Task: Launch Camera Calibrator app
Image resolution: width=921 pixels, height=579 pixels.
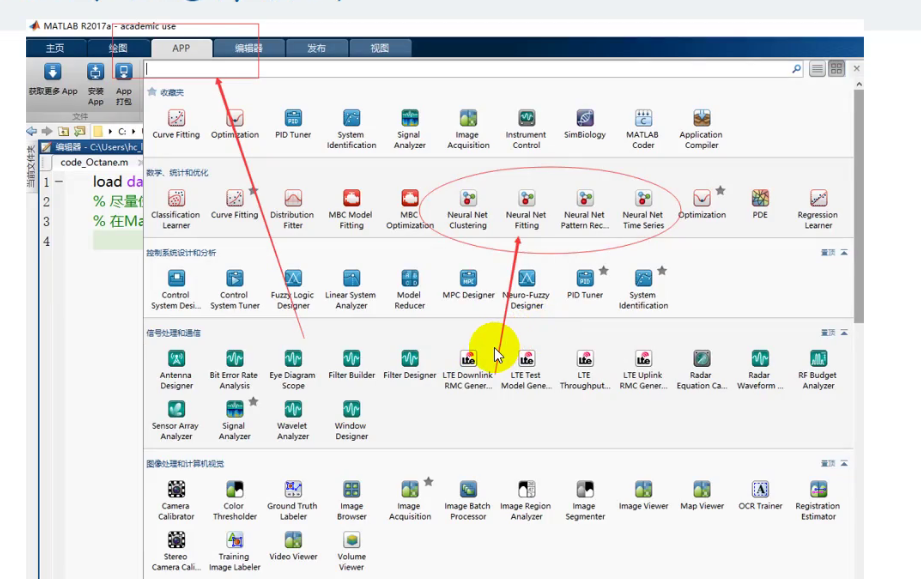Action: (x=176, y=501)
